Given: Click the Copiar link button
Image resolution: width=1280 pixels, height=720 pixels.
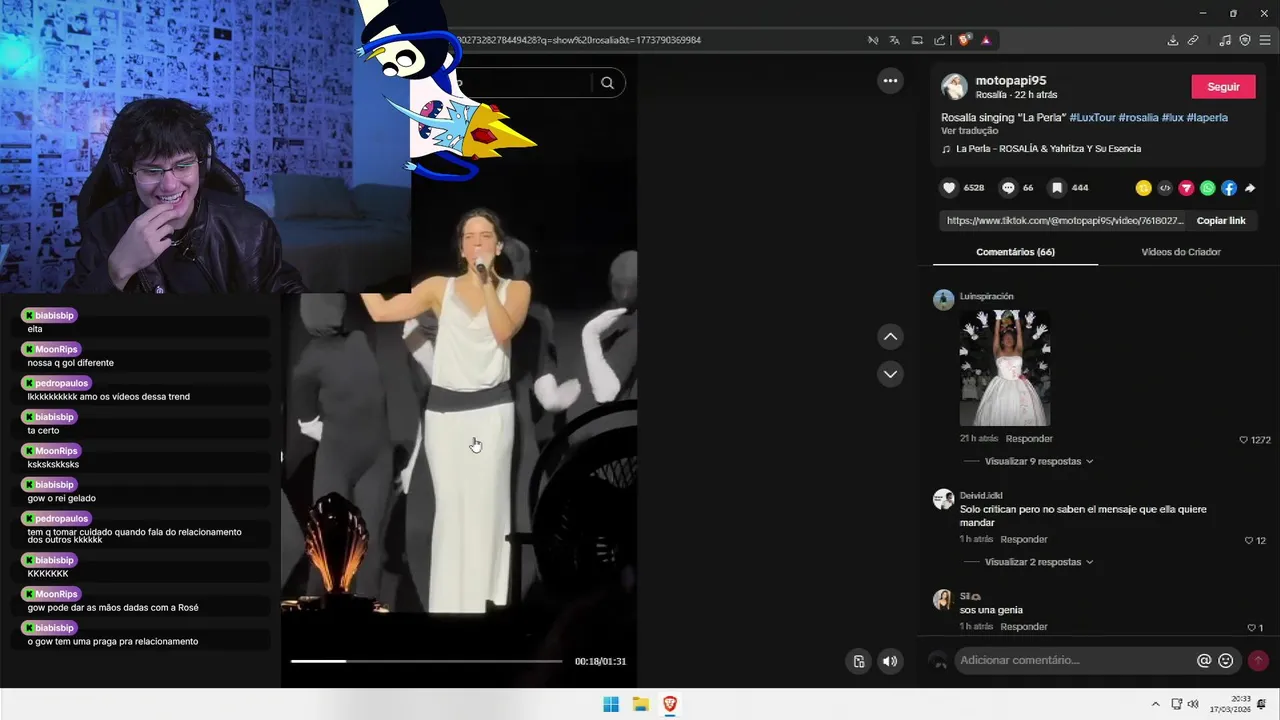Looking at the screenshot, I should [1221, 221].
